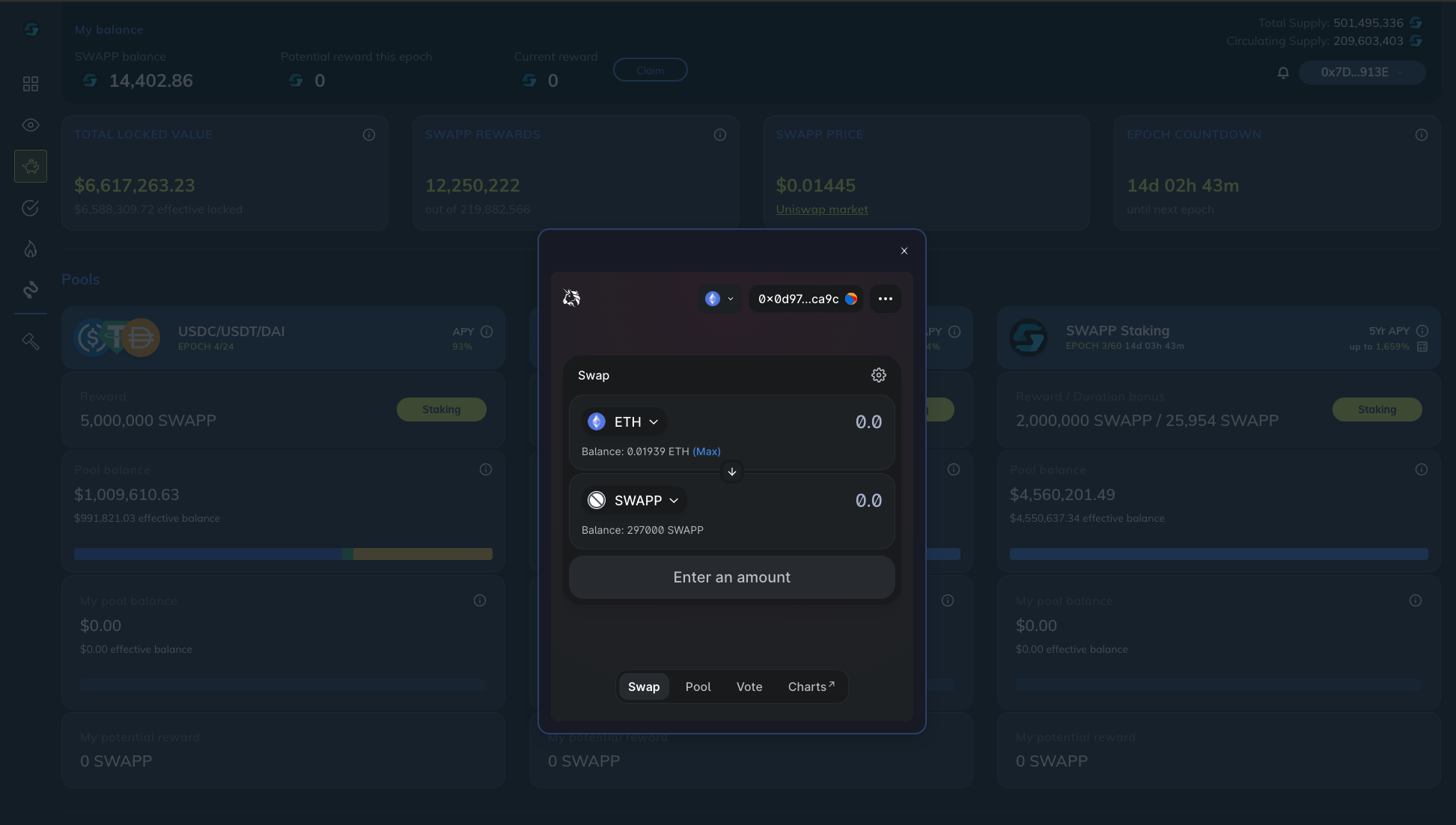Close the Uniswap swap modal
Screen dimensions: 1456x825
coord(904,251)
